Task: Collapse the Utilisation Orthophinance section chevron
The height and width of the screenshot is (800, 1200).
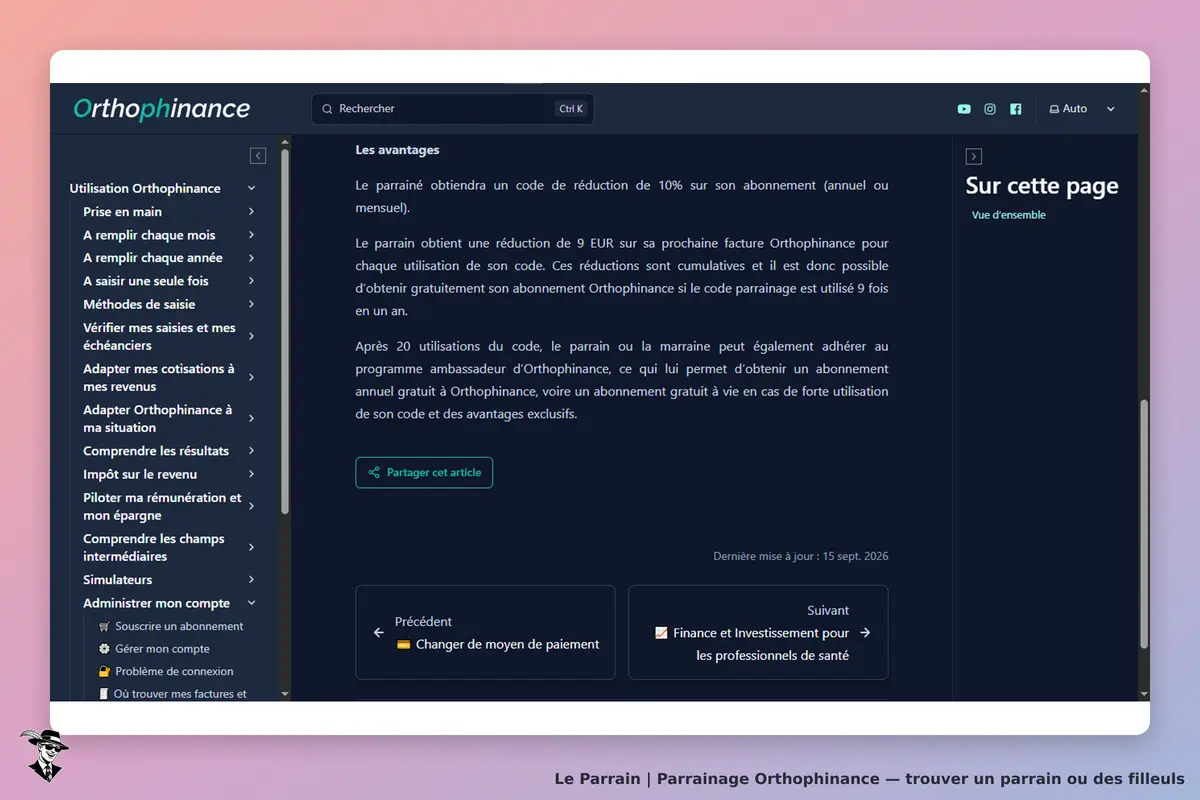Action: [x=251, y=188]
